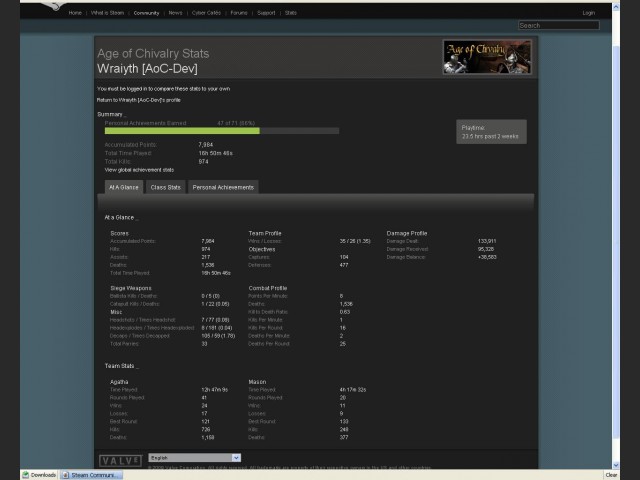This screenshot has width=640, height=480.
Task: Click the Siege Weapons heading
Action: pos(131,288)
